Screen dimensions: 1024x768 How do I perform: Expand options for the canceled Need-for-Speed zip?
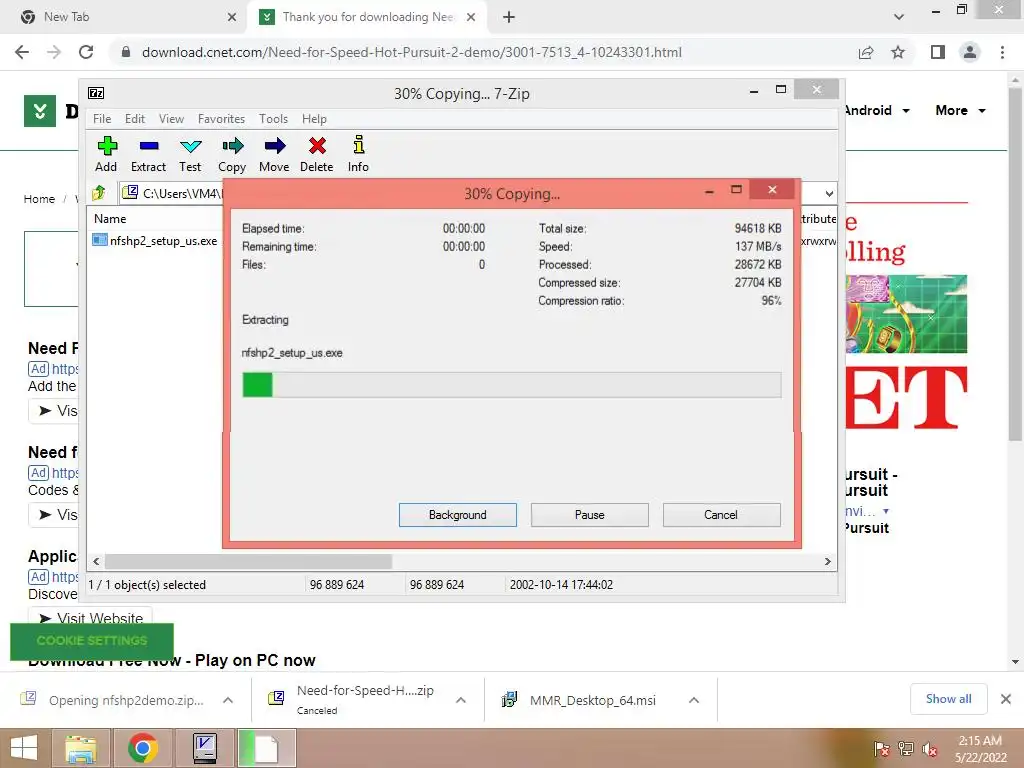point(460,700)
